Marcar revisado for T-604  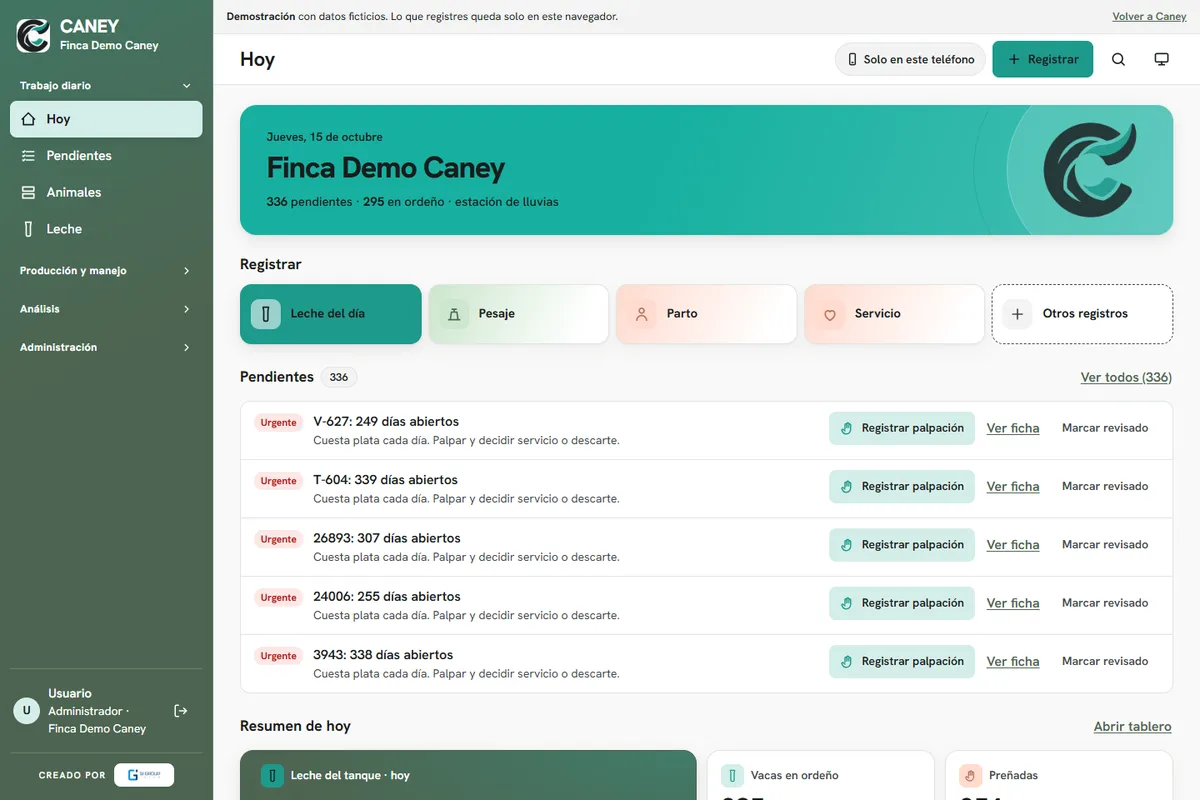tap(1105, 487)
